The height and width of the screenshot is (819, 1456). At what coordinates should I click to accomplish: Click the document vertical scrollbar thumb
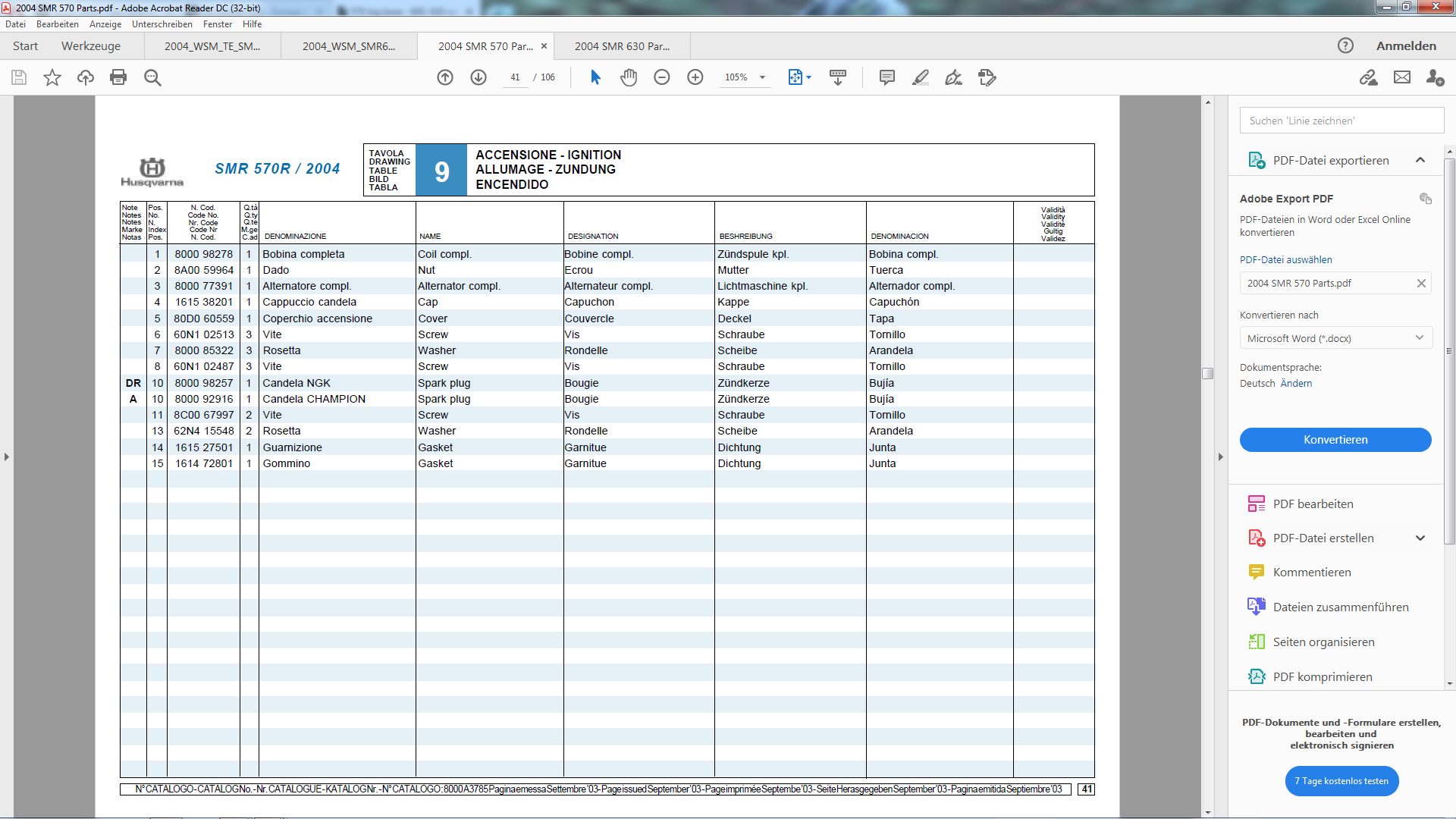click(x=1208, y=373)
